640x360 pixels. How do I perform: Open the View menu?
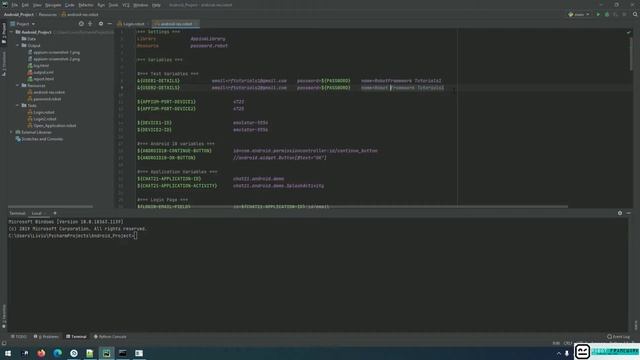[x=37, y=5]
